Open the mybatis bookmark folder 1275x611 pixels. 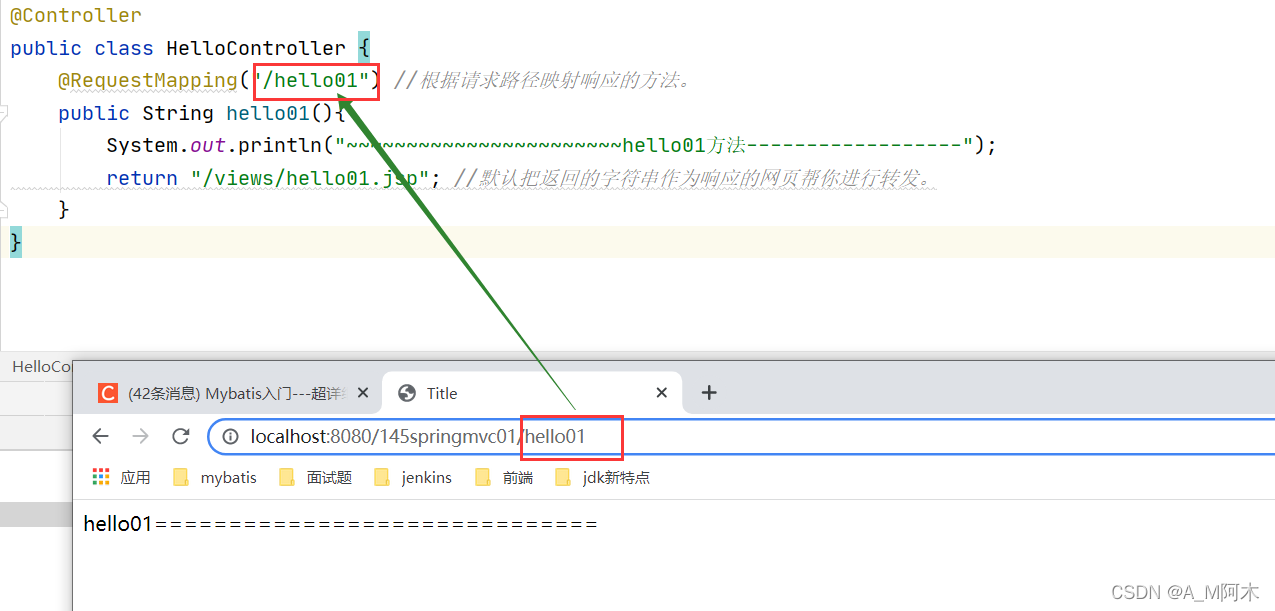tap(214, 477)
